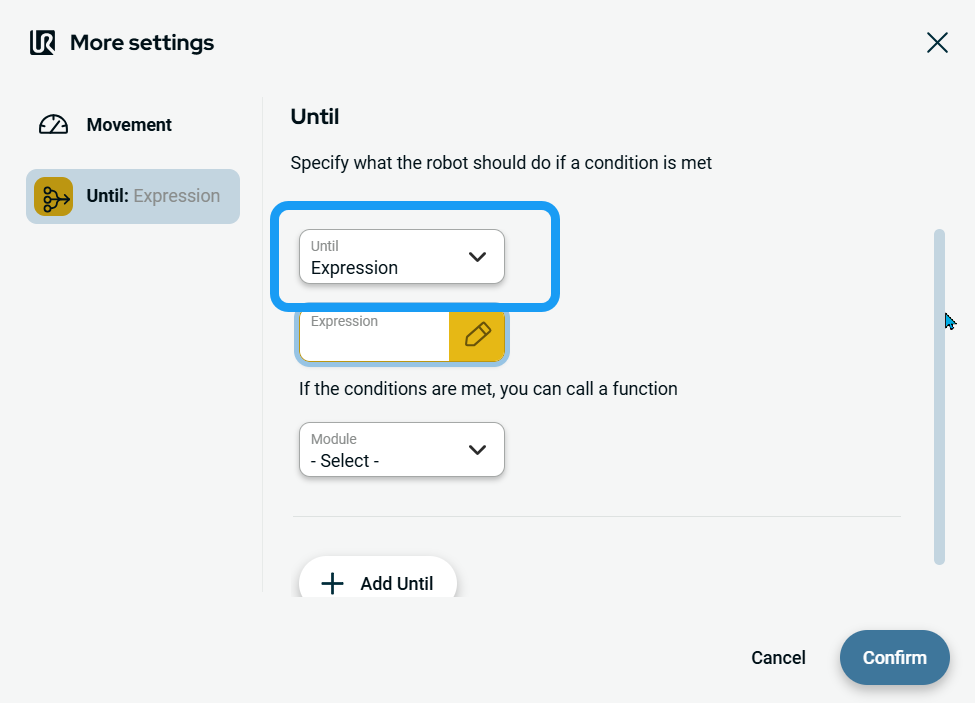Close the More settings dialog

coord(937,42)
